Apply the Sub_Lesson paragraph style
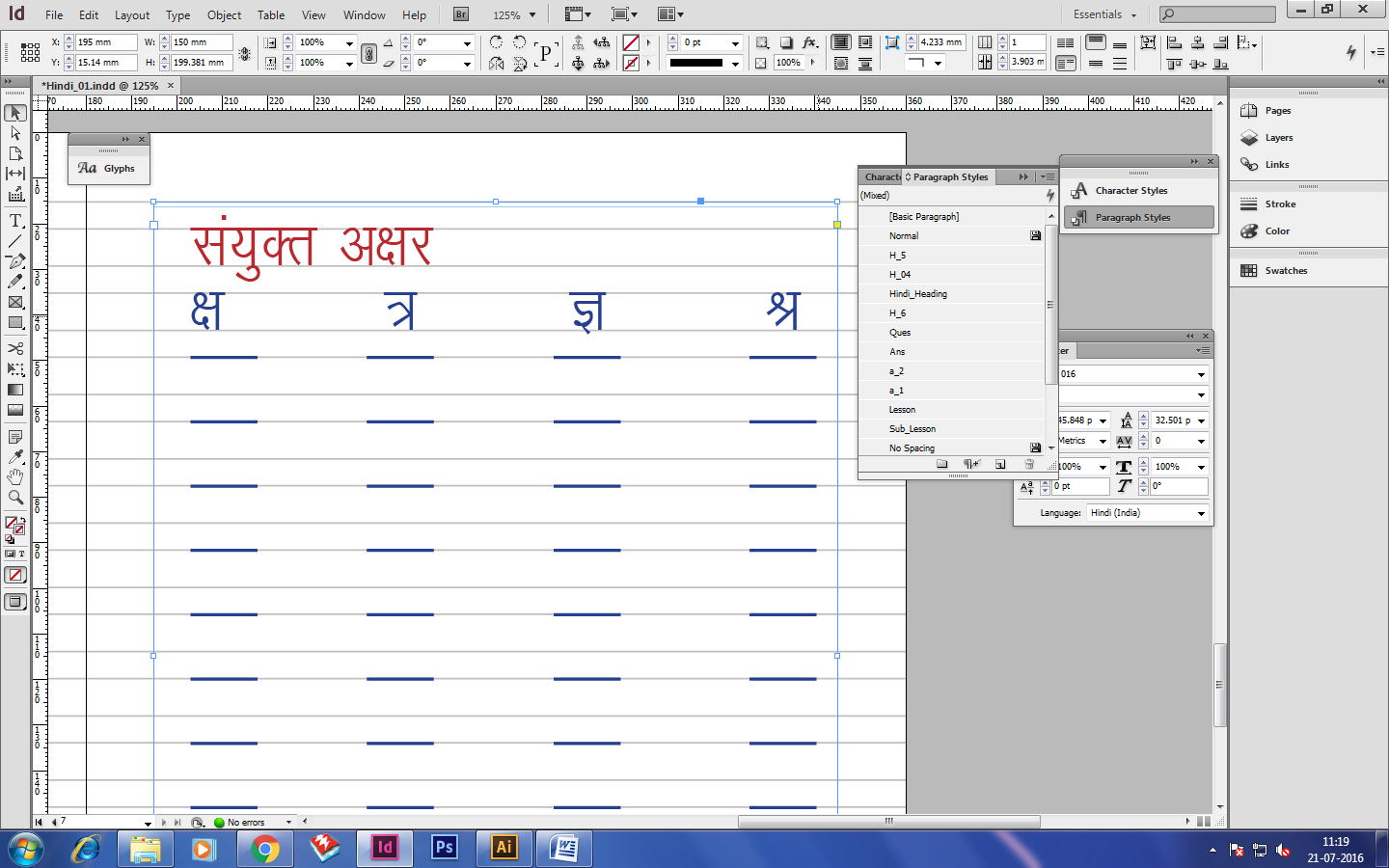The height and width of the screenshot is (868, 1389). point(951,429)
